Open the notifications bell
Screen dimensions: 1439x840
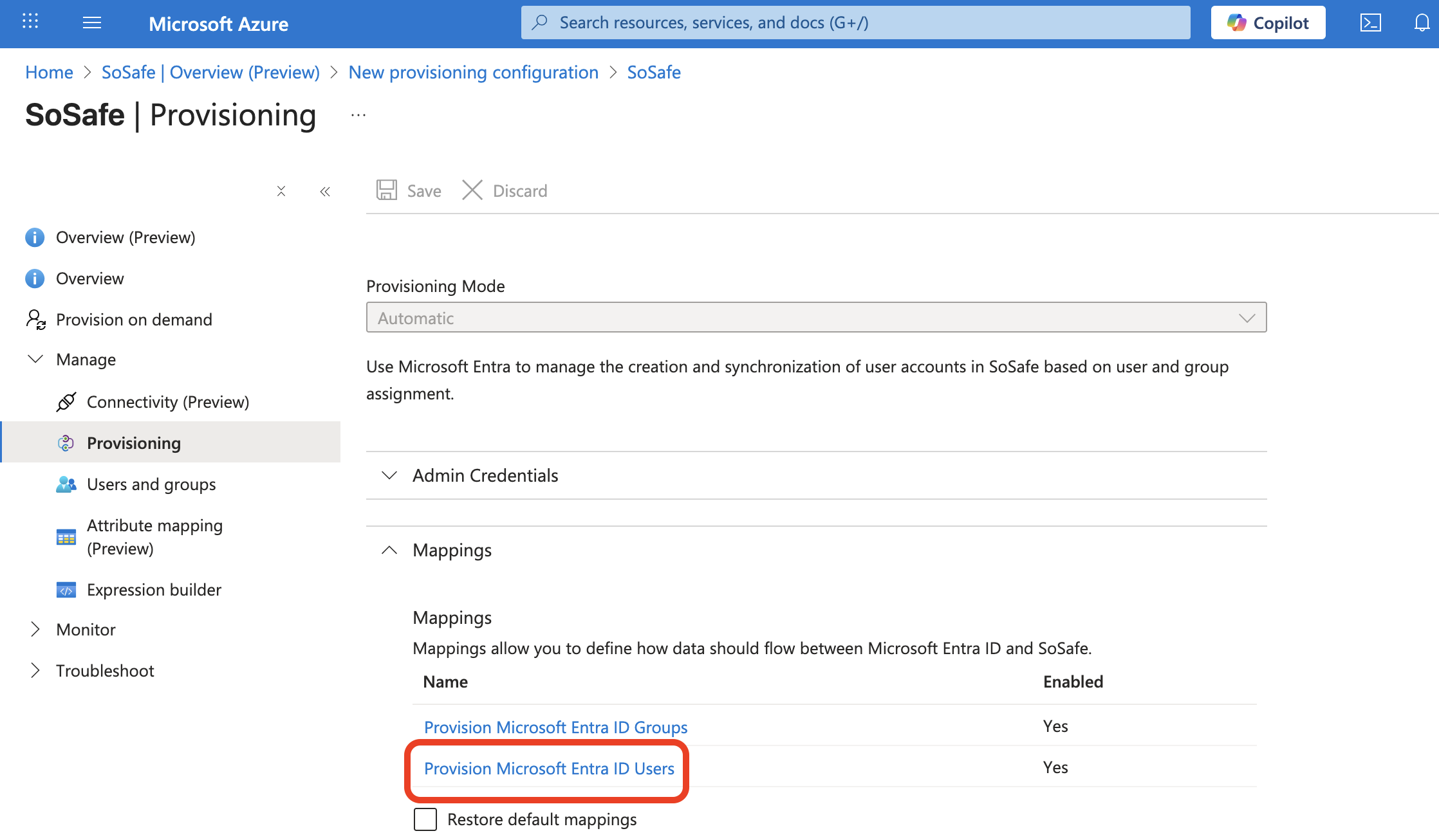click(1422, 23)
